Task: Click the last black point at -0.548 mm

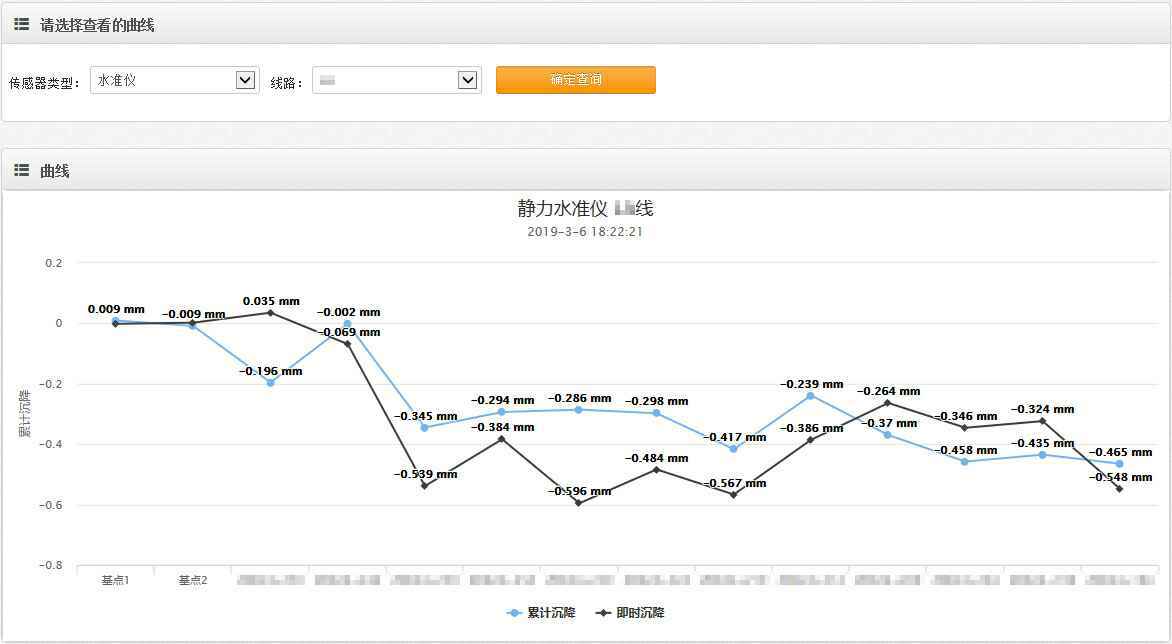Action: coord(1119,489)
